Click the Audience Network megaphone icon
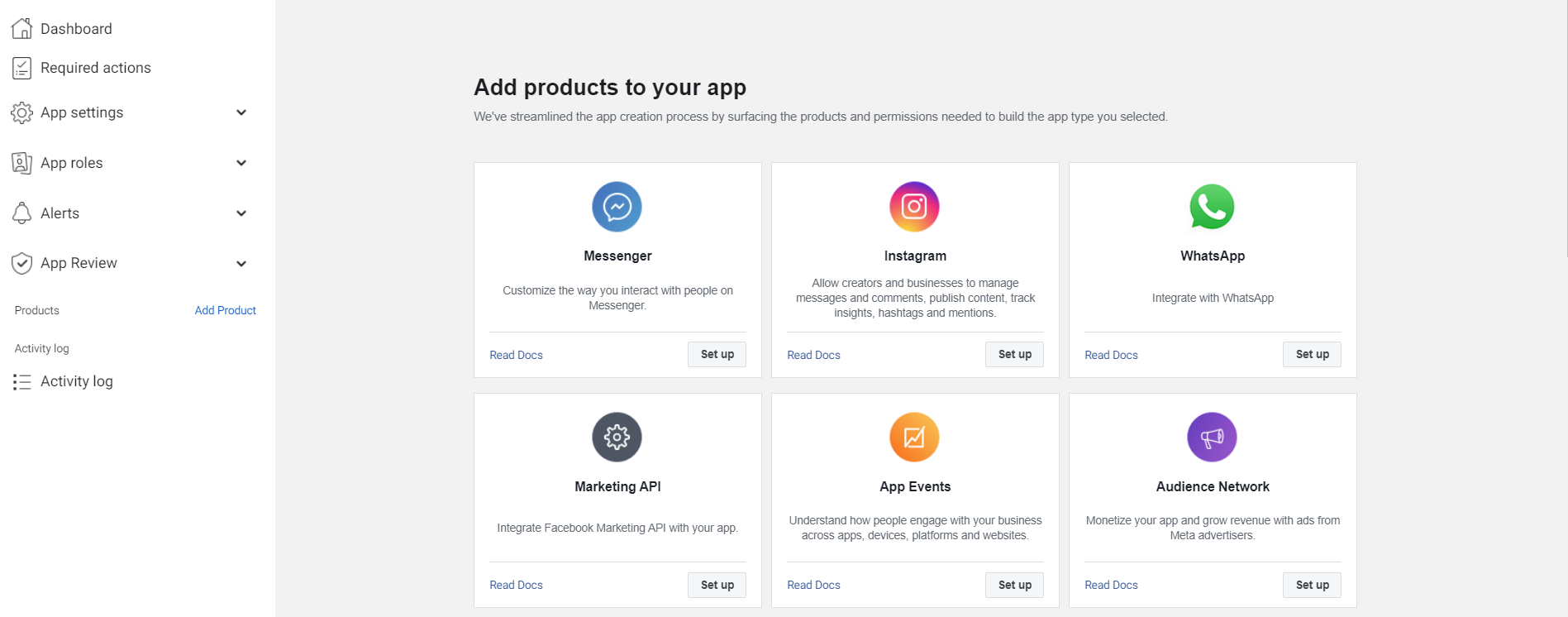The height and width of the screenshot is (617, 1568). [1213, 437]
